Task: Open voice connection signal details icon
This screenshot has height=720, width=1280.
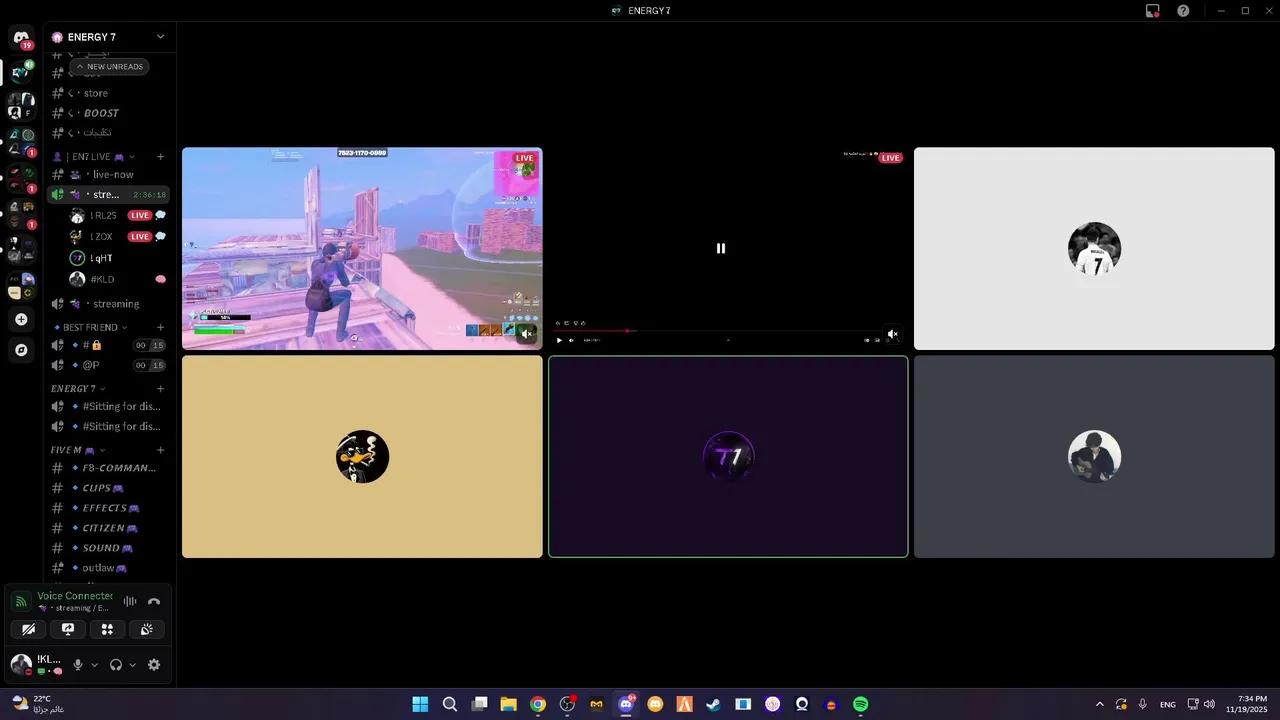Action: 21,602
